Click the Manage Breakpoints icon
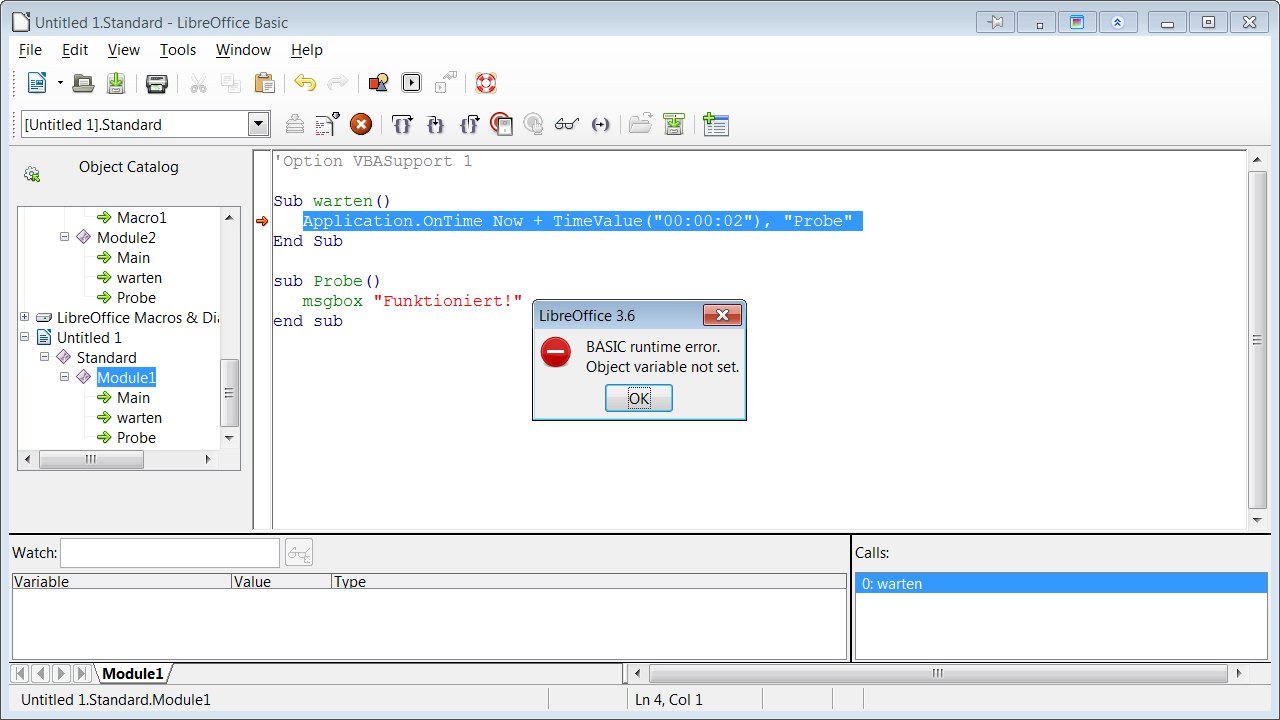The width and height of the screenshot is (1280, 720). click(x=534, y=124)
